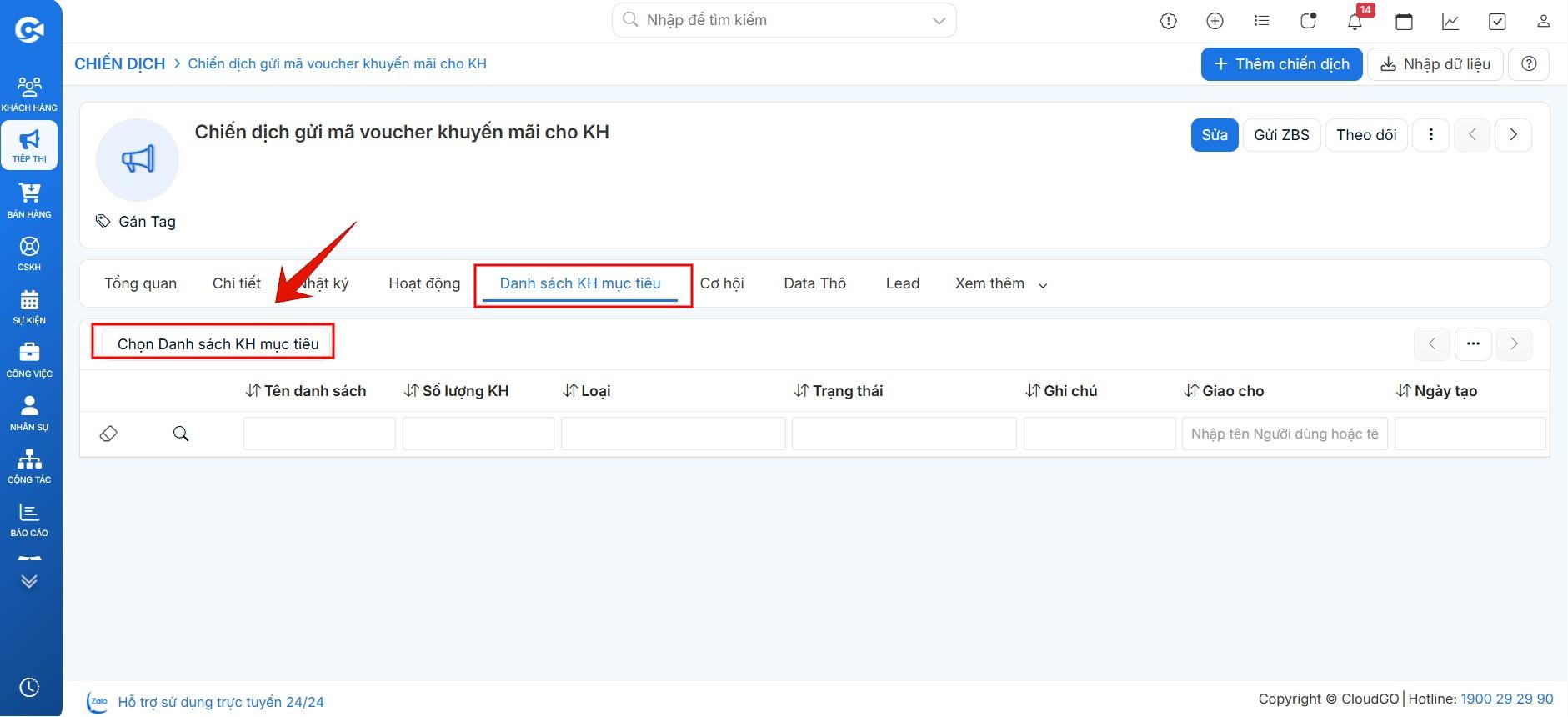The image size is (1568, 717).
Task: Open CSKH support module
Action: [29, 254]
